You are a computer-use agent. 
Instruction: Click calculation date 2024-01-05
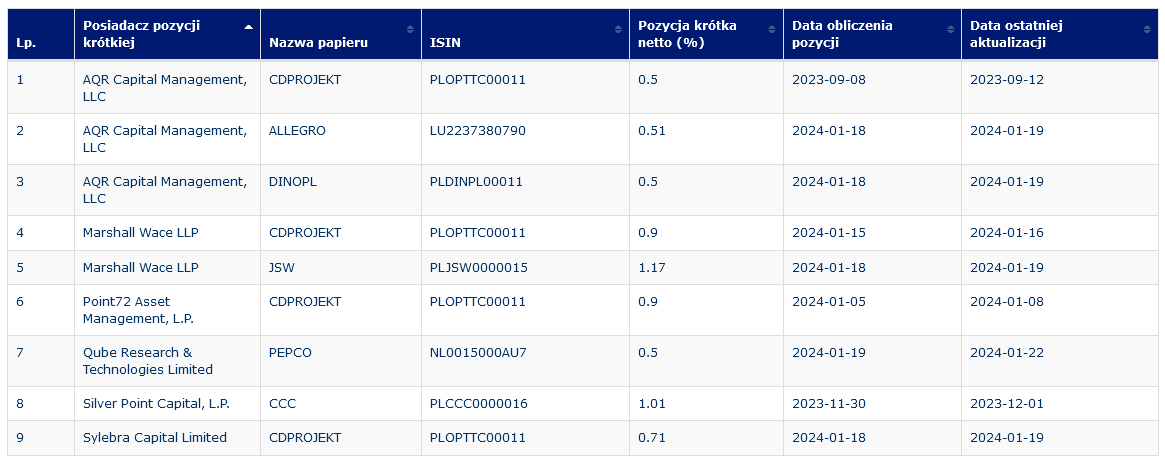click(828, 302)
